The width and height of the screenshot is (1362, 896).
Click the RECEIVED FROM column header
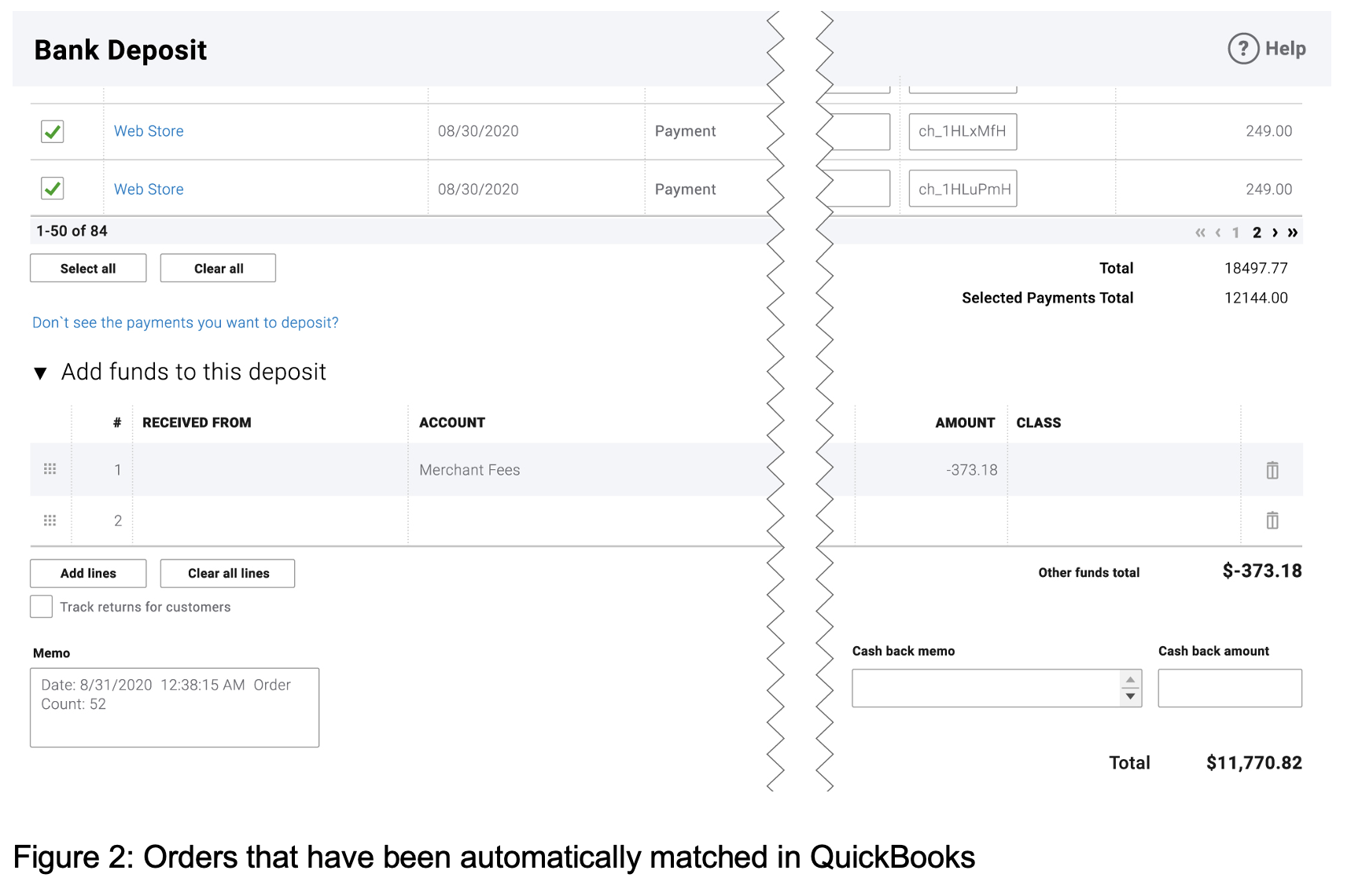pos(197,423)
